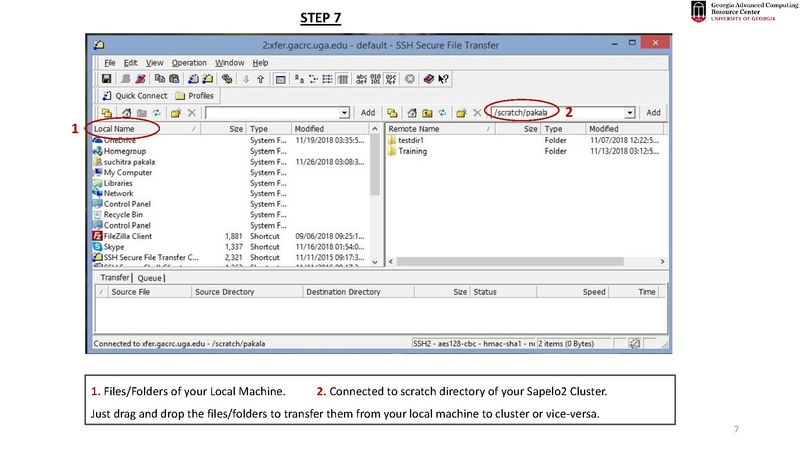Screen dimensions: 800x450
Task: Toggle the folder view window icon
Action: click(280, 79)
